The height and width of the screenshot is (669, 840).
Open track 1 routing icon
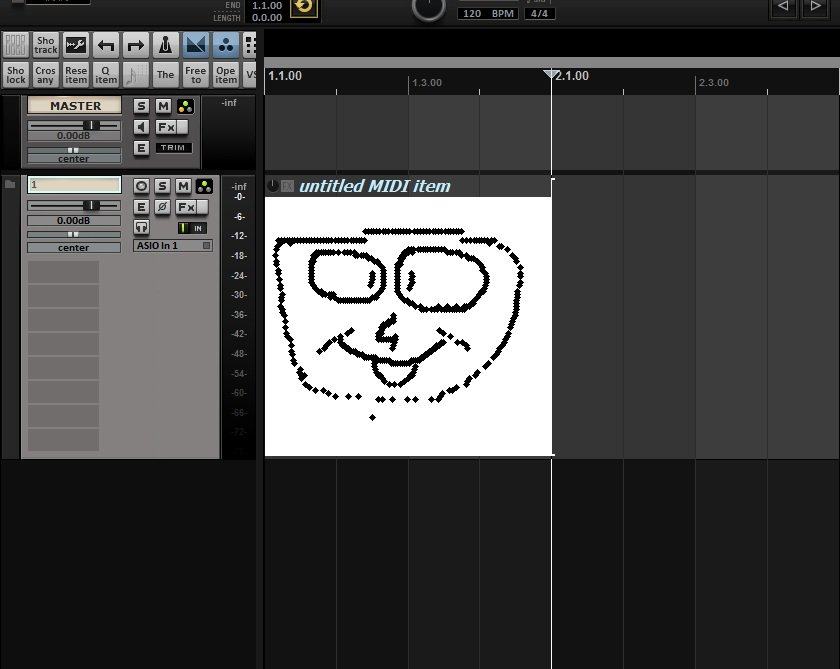coord(204,186)
